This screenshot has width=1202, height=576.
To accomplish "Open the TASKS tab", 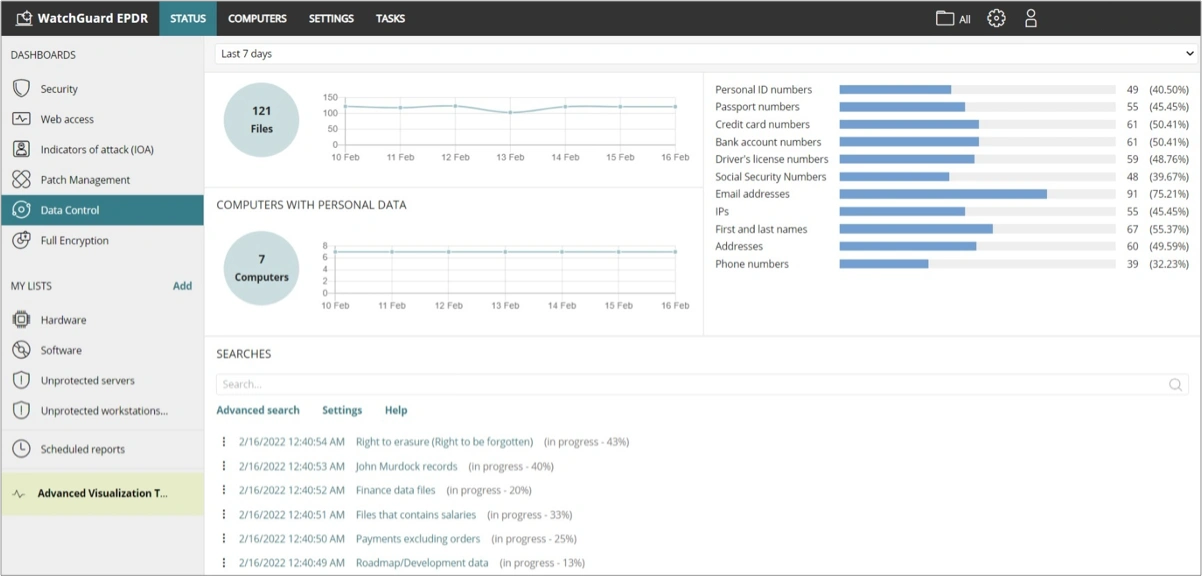I will pos(390,18).
